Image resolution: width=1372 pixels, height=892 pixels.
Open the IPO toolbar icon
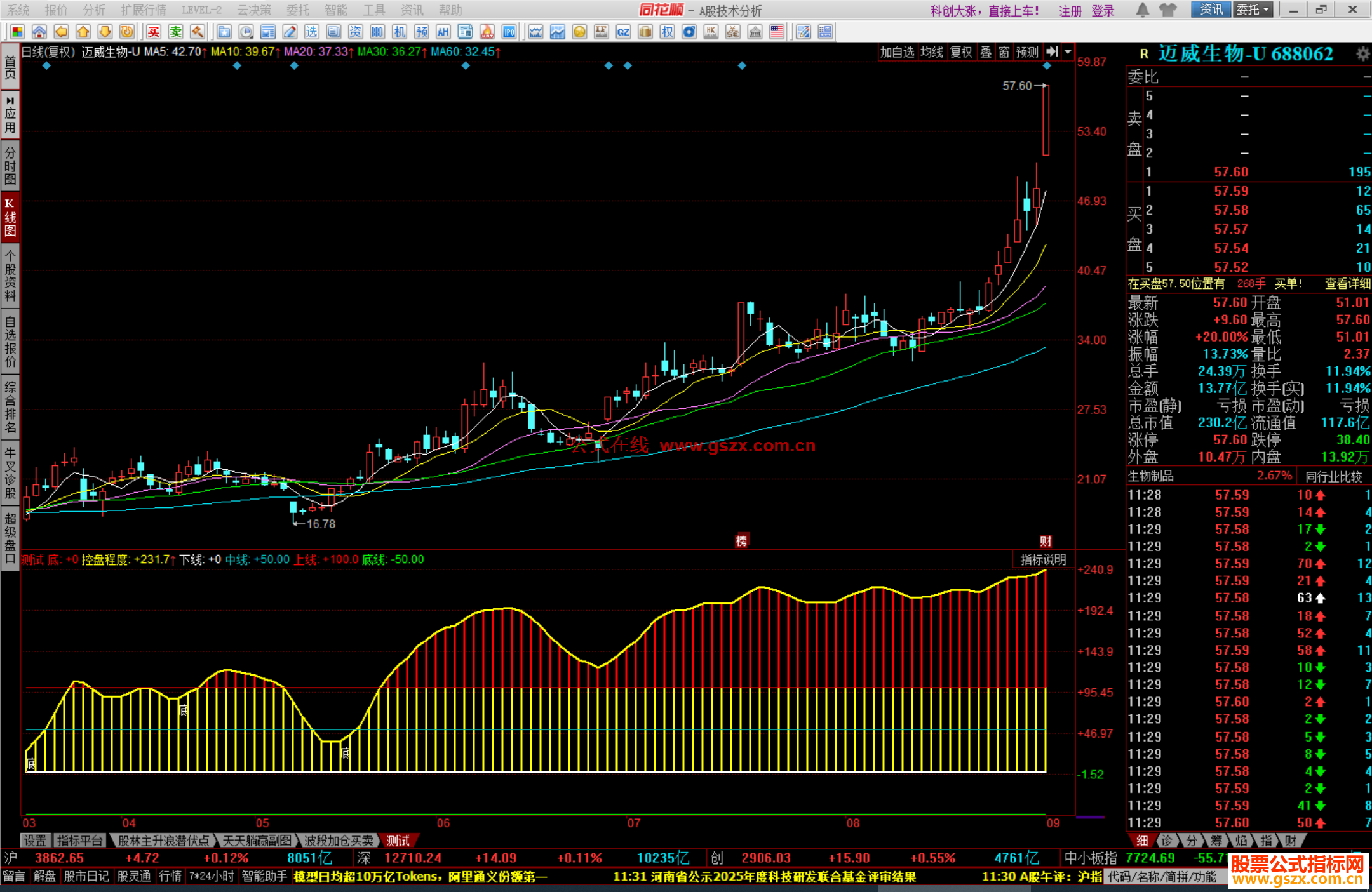(509, 32)
